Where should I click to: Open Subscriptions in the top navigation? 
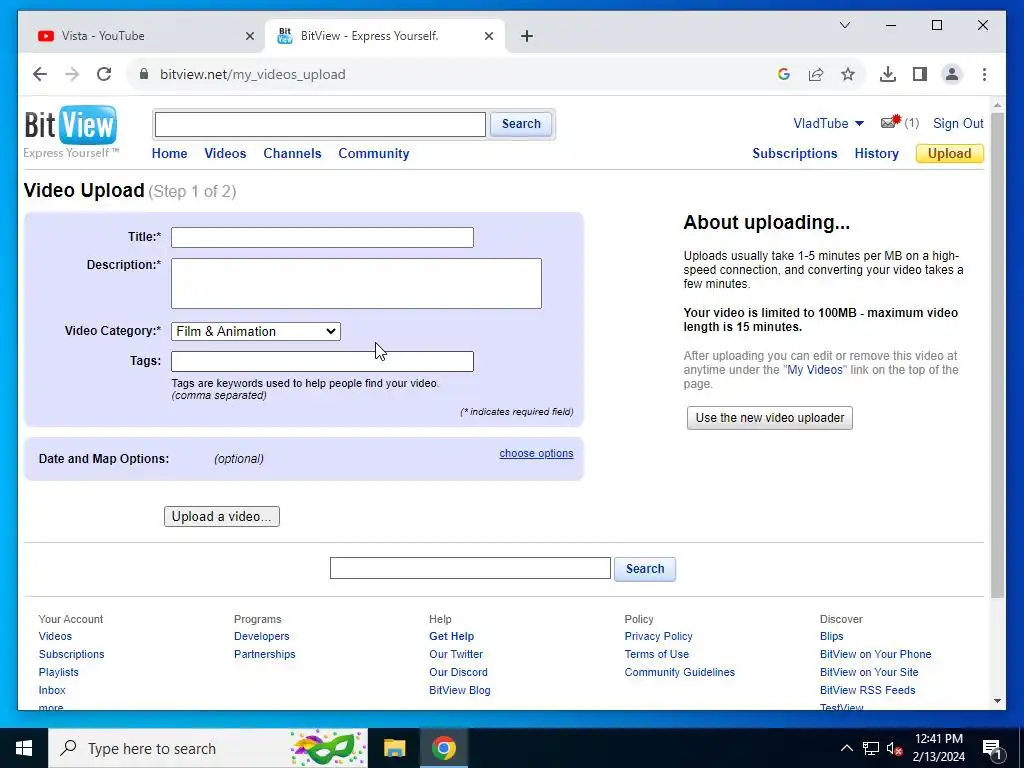[x=794, y=153]
